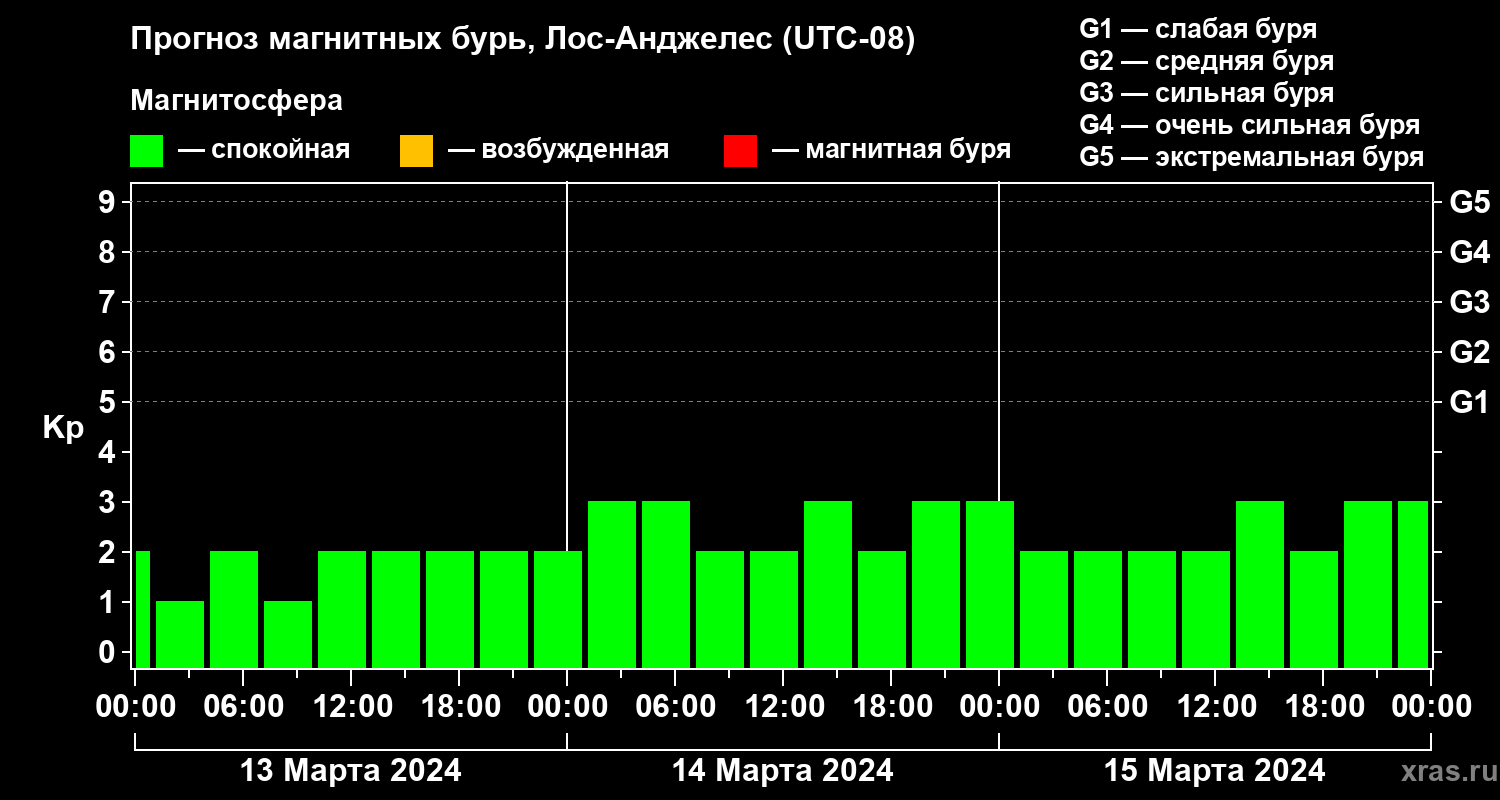Click the '18:00' time label for 13 Марта
Image resolution: width=1500 pixels, height=800 pixels.
click(459, 706)
